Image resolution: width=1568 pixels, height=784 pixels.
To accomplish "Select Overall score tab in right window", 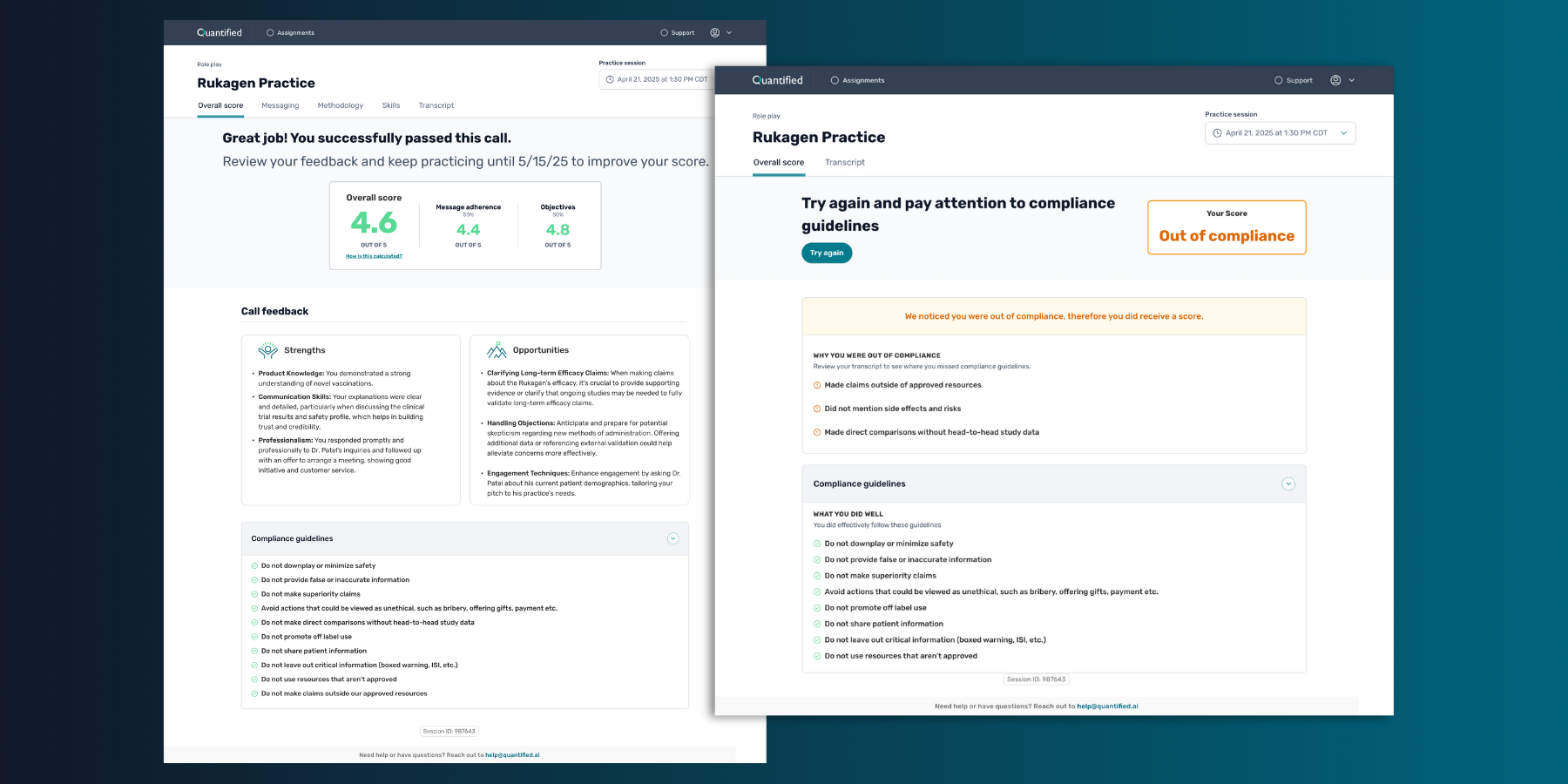I will click(779, 162).
